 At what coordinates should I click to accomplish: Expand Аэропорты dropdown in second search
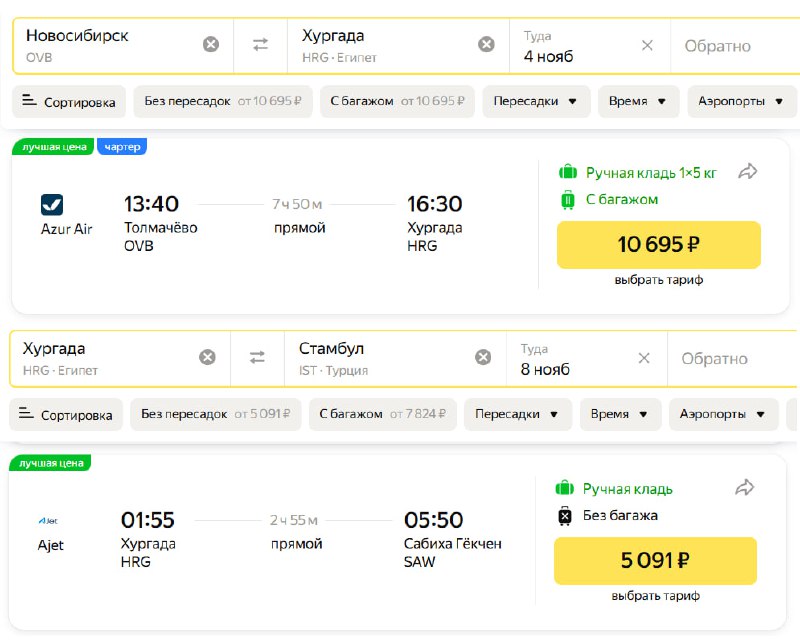[x=723, y=414]
